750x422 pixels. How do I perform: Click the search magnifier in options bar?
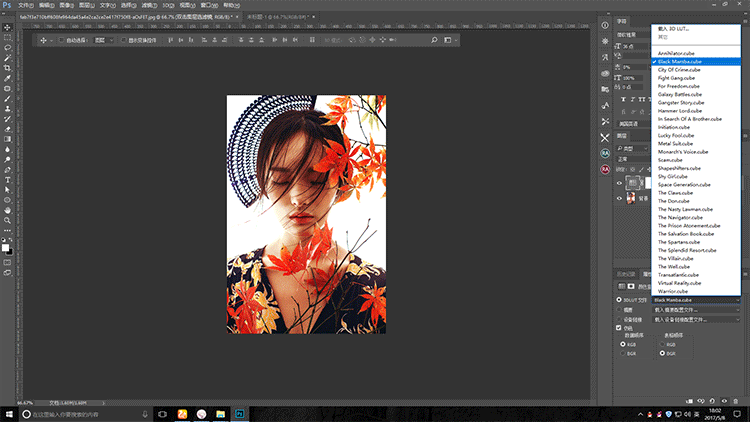[434, 40]
